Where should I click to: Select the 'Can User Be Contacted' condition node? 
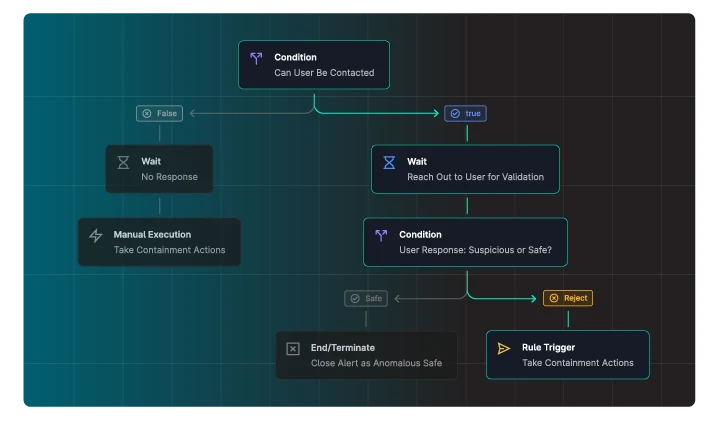click(x=314, y=65)
